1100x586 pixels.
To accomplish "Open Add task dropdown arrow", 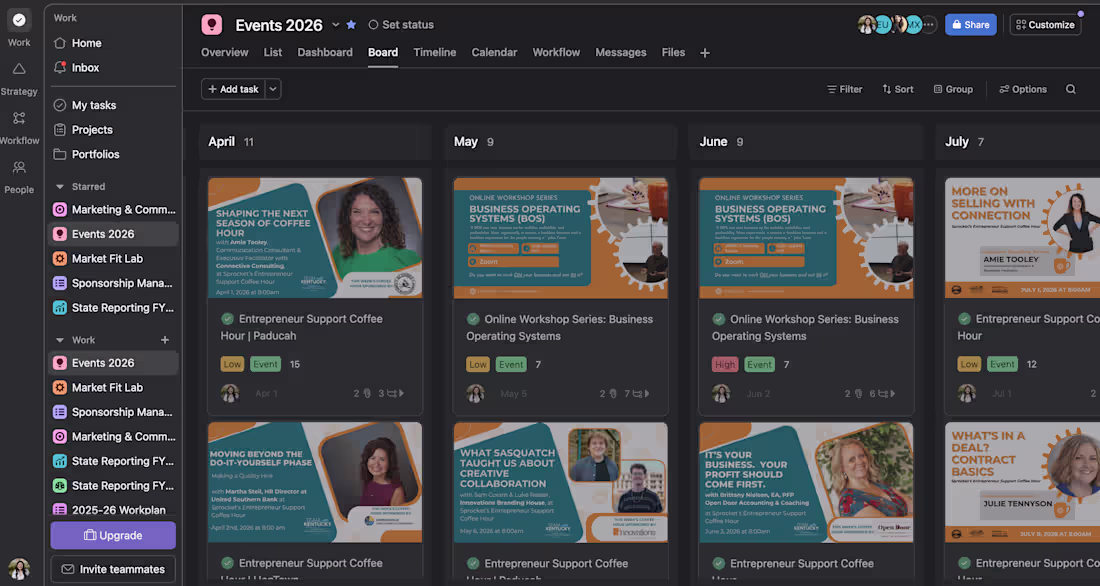I will click(273, 89).
